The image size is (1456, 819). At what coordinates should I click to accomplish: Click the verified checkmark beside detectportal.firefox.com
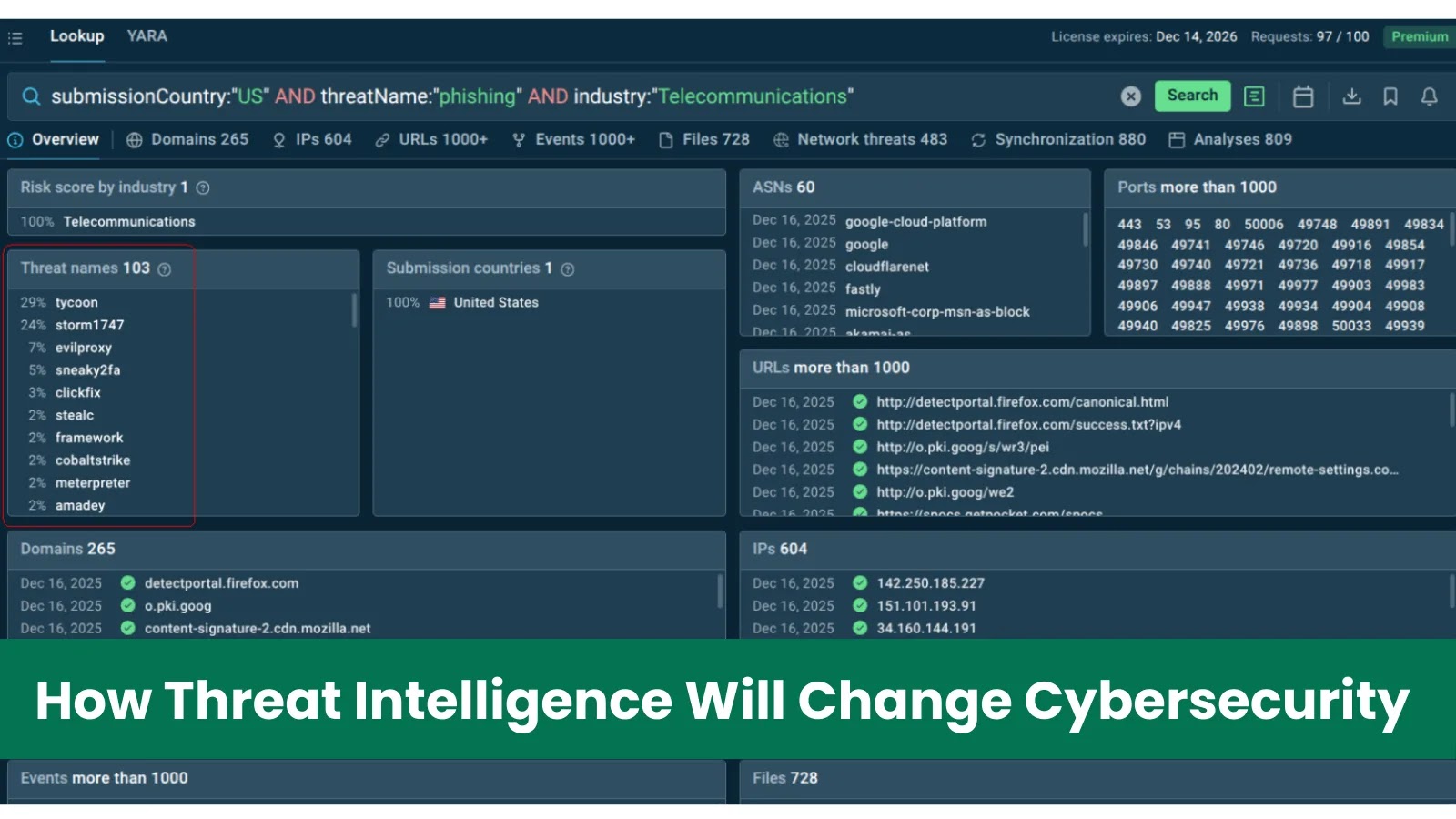click(x=127, y=583)
